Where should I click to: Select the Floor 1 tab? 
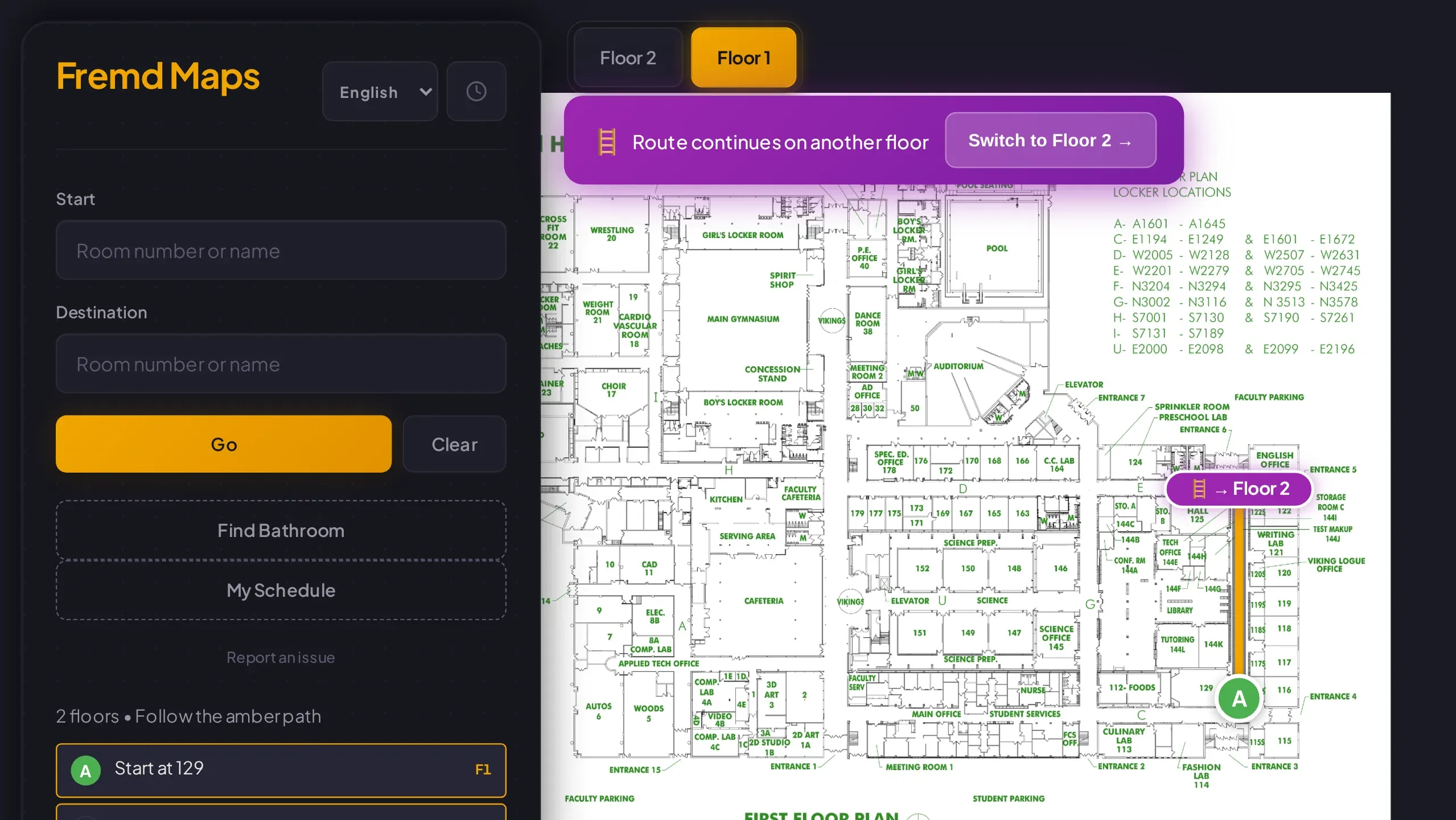[x=743, y=58]
